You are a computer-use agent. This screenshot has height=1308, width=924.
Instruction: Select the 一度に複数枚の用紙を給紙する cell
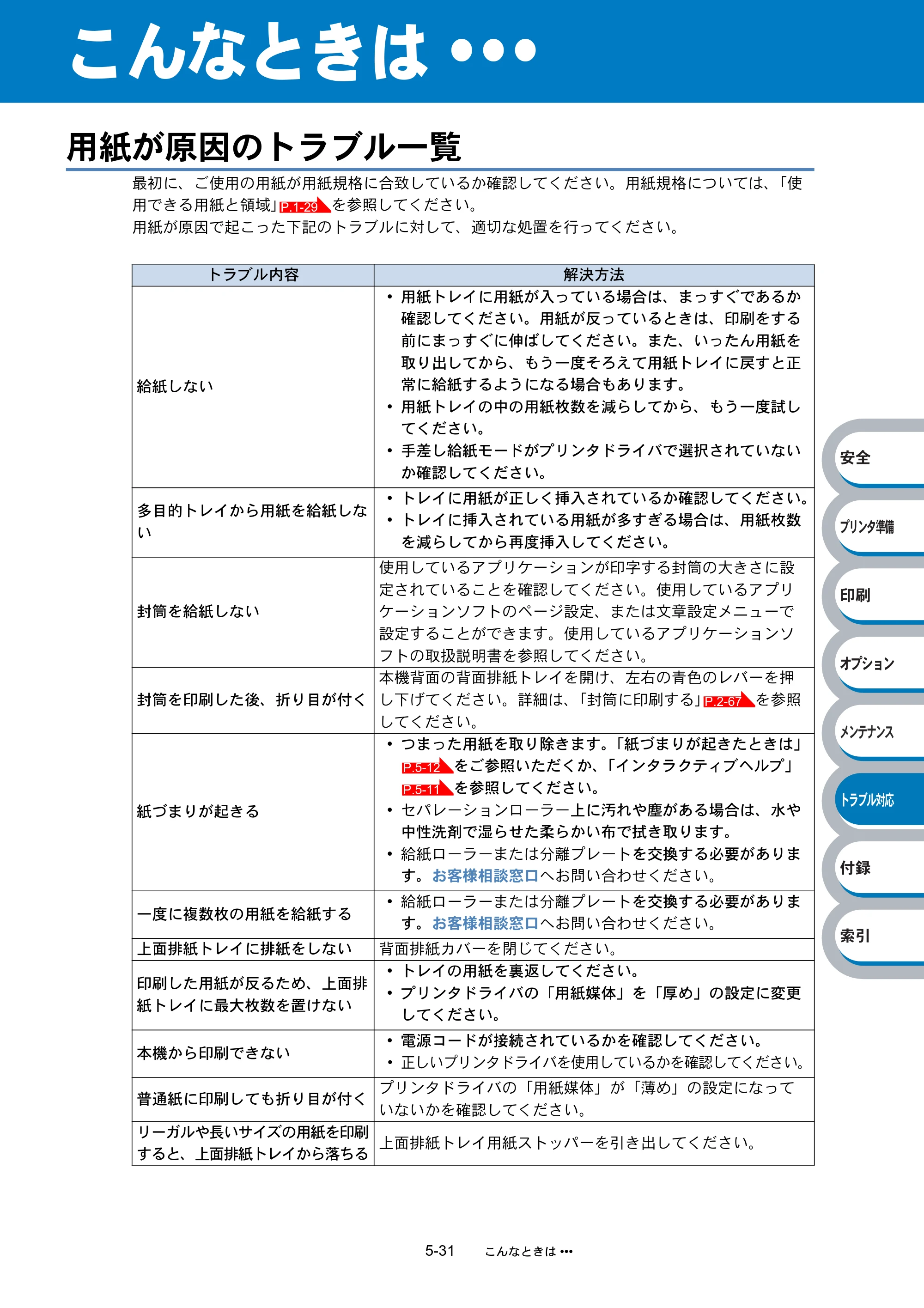253,914
